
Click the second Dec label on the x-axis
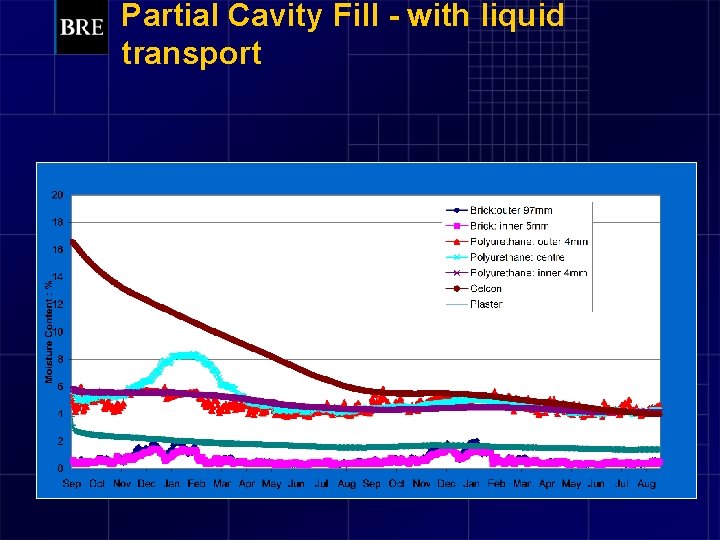tap(446, 484)
